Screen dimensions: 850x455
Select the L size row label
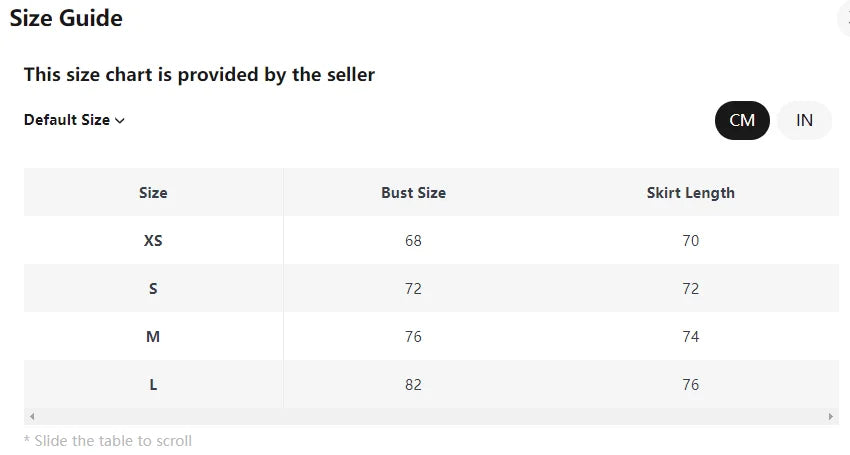[x=153, y=385]
